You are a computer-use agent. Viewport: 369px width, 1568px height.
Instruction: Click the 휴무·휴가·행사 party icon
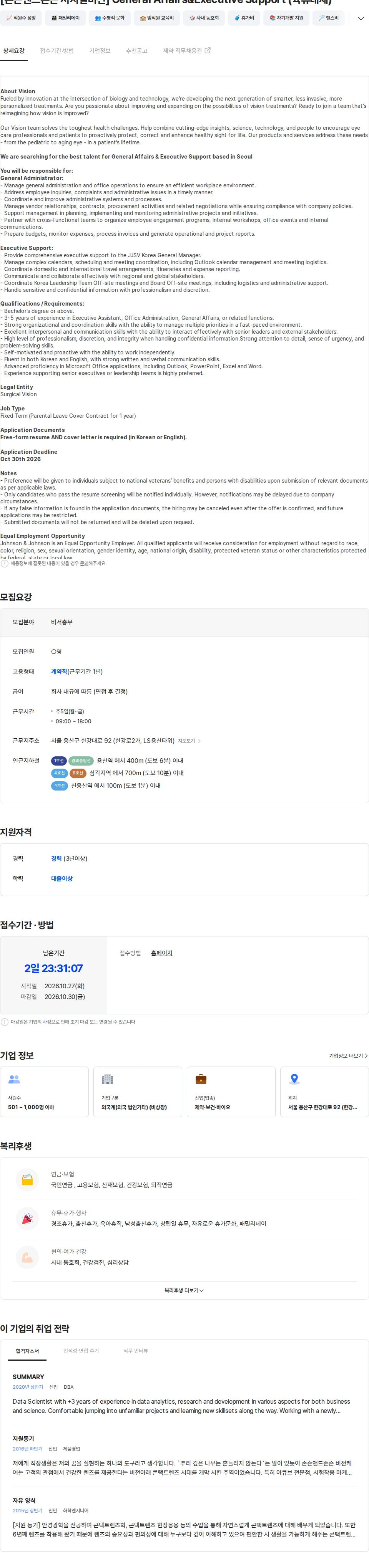[27, 1219]
